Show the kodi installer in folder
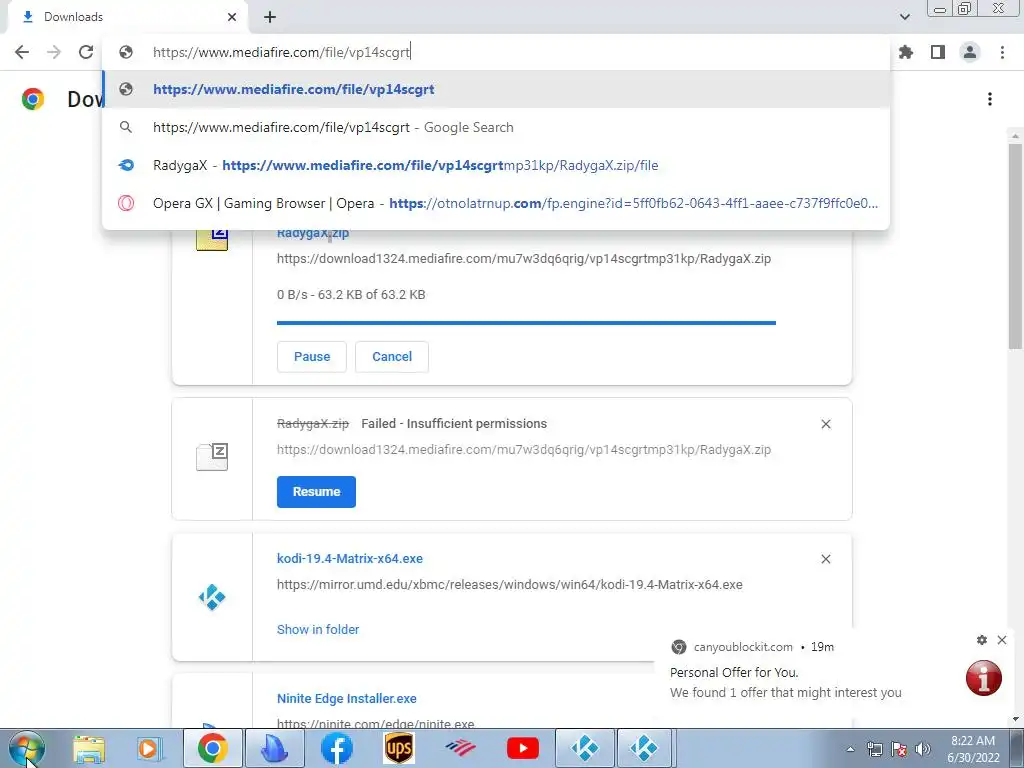Screen dimensions: 1024x768 pos(317,630)
